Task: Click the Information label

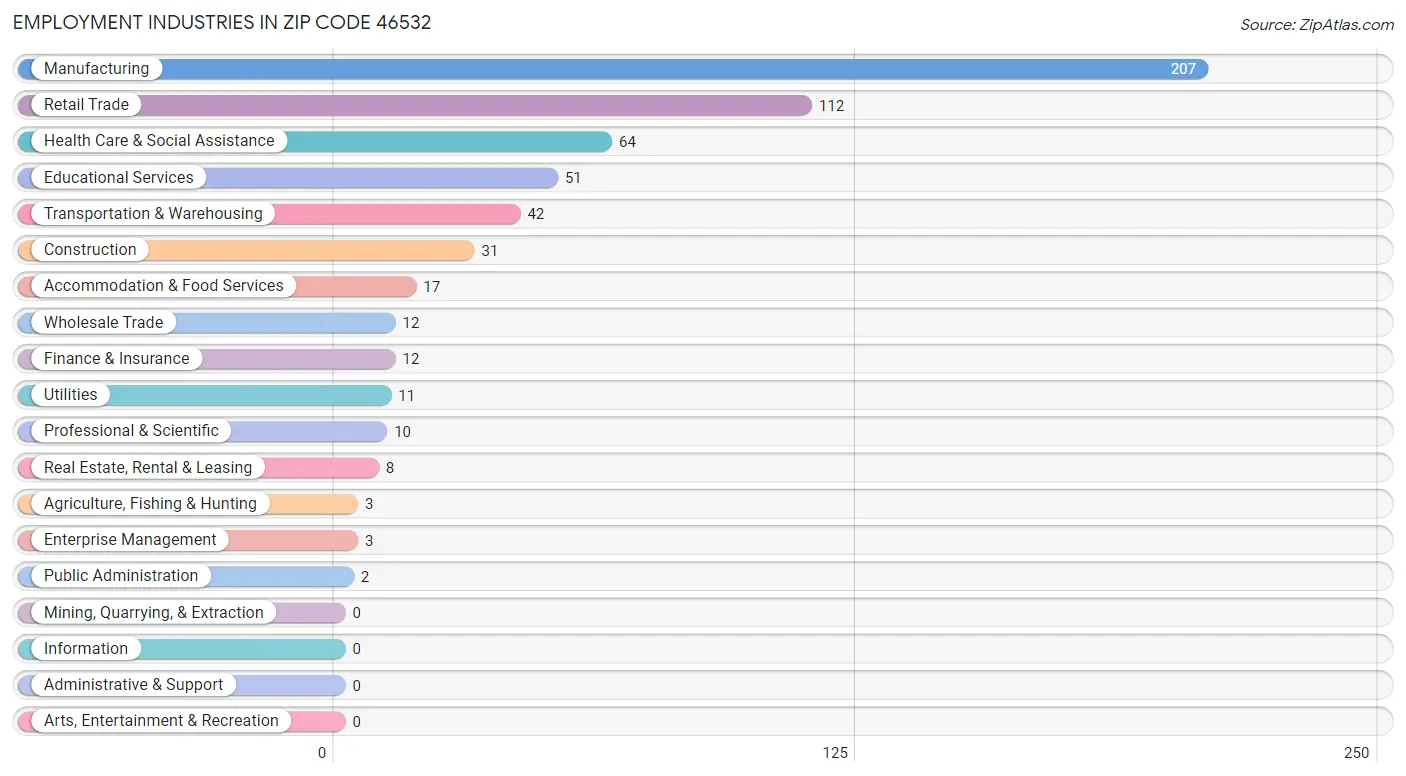Action: click(x=86, y=648)
